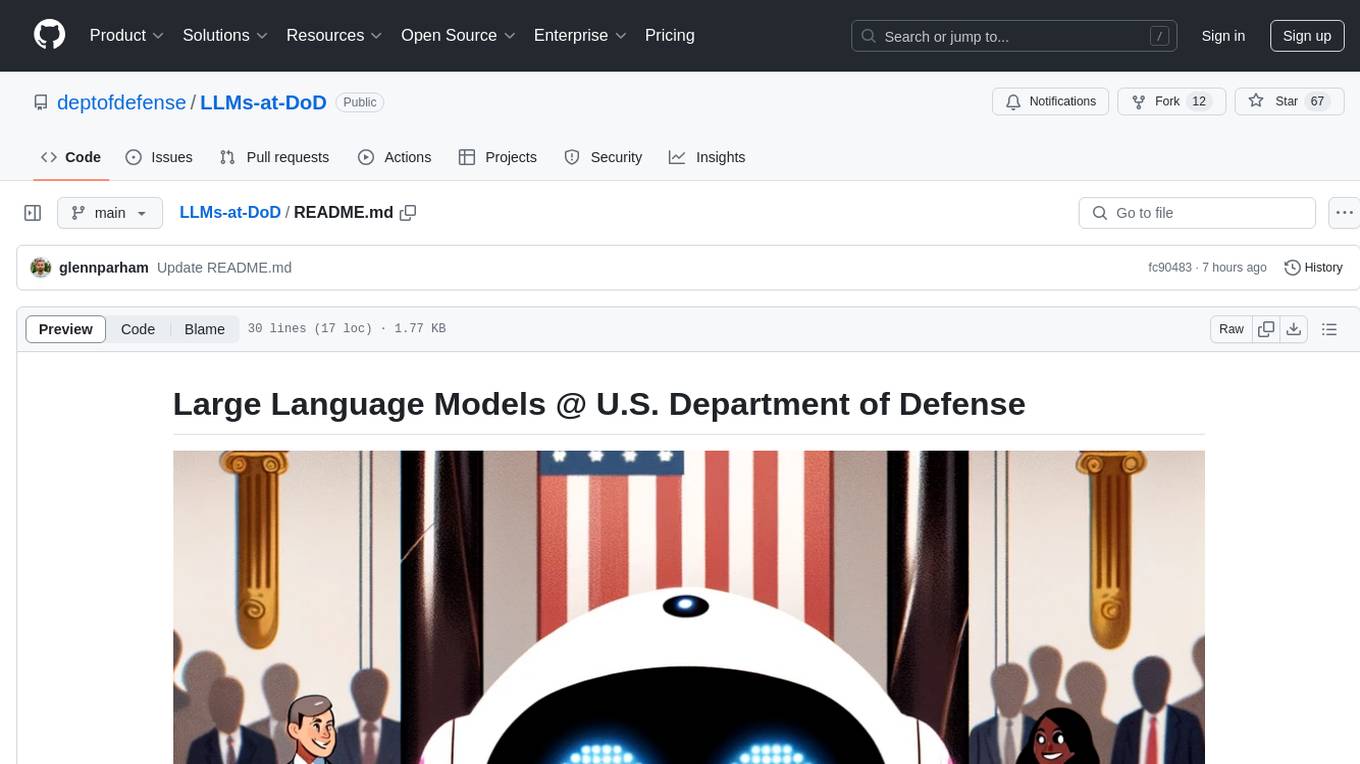This screenshot has height=764, width=1360.
Task: Click the Notifications bell button
Action: (x=1050, y=102)
